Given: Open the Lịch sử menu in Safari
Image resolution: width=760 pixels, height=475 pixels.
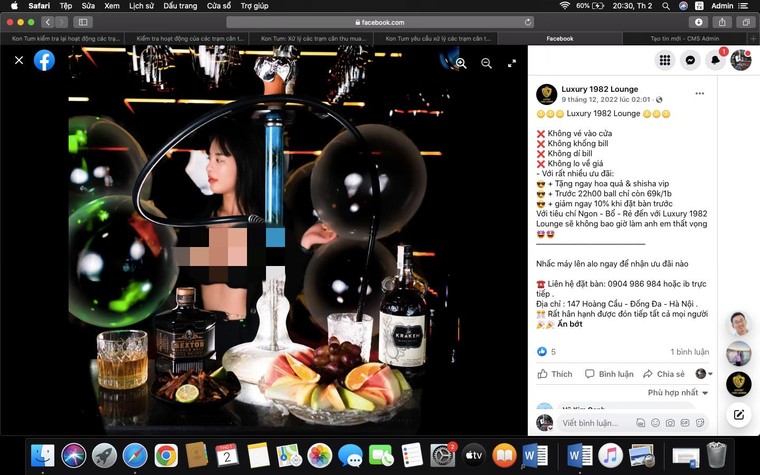Looking at the screenshot, I should click(141, 6).
